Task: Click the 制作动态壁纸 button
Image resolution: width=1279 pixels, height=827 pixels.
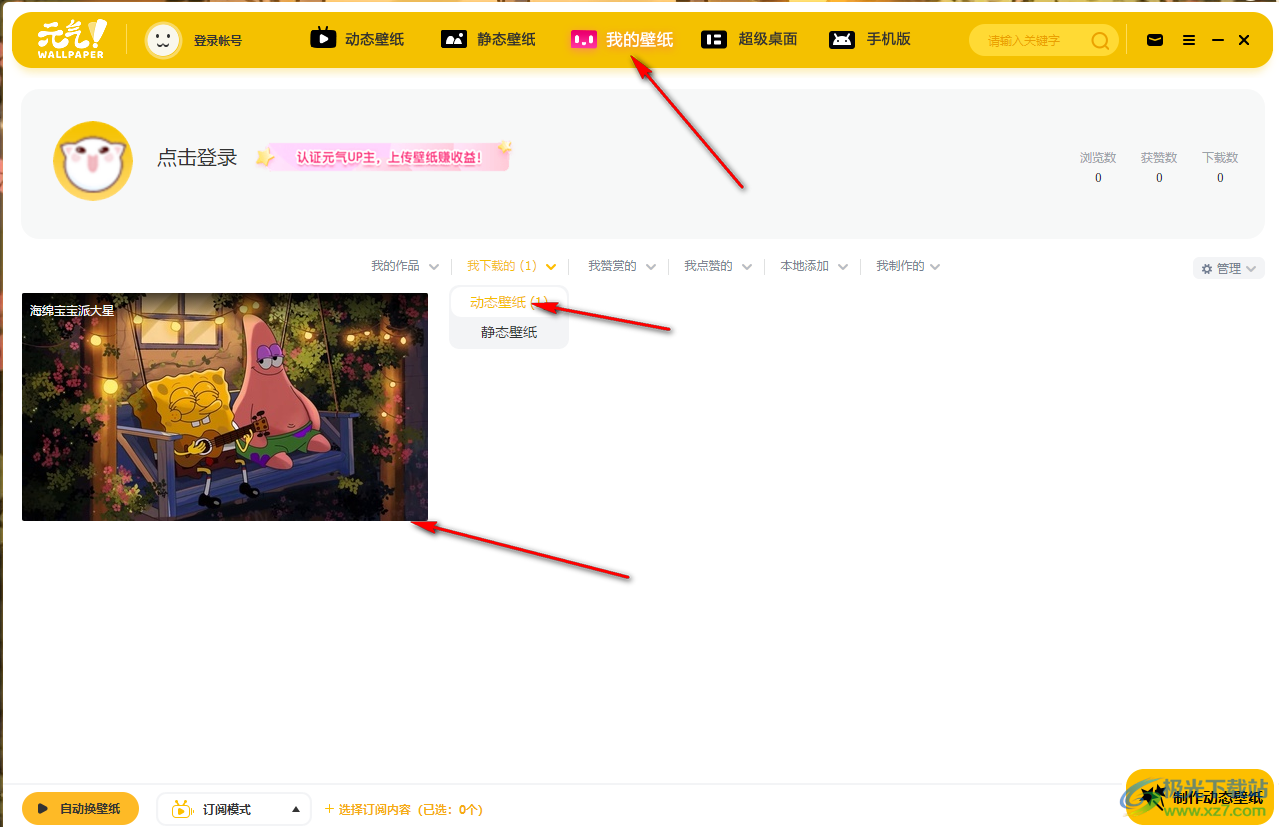Action: (x=1200, y=797)
